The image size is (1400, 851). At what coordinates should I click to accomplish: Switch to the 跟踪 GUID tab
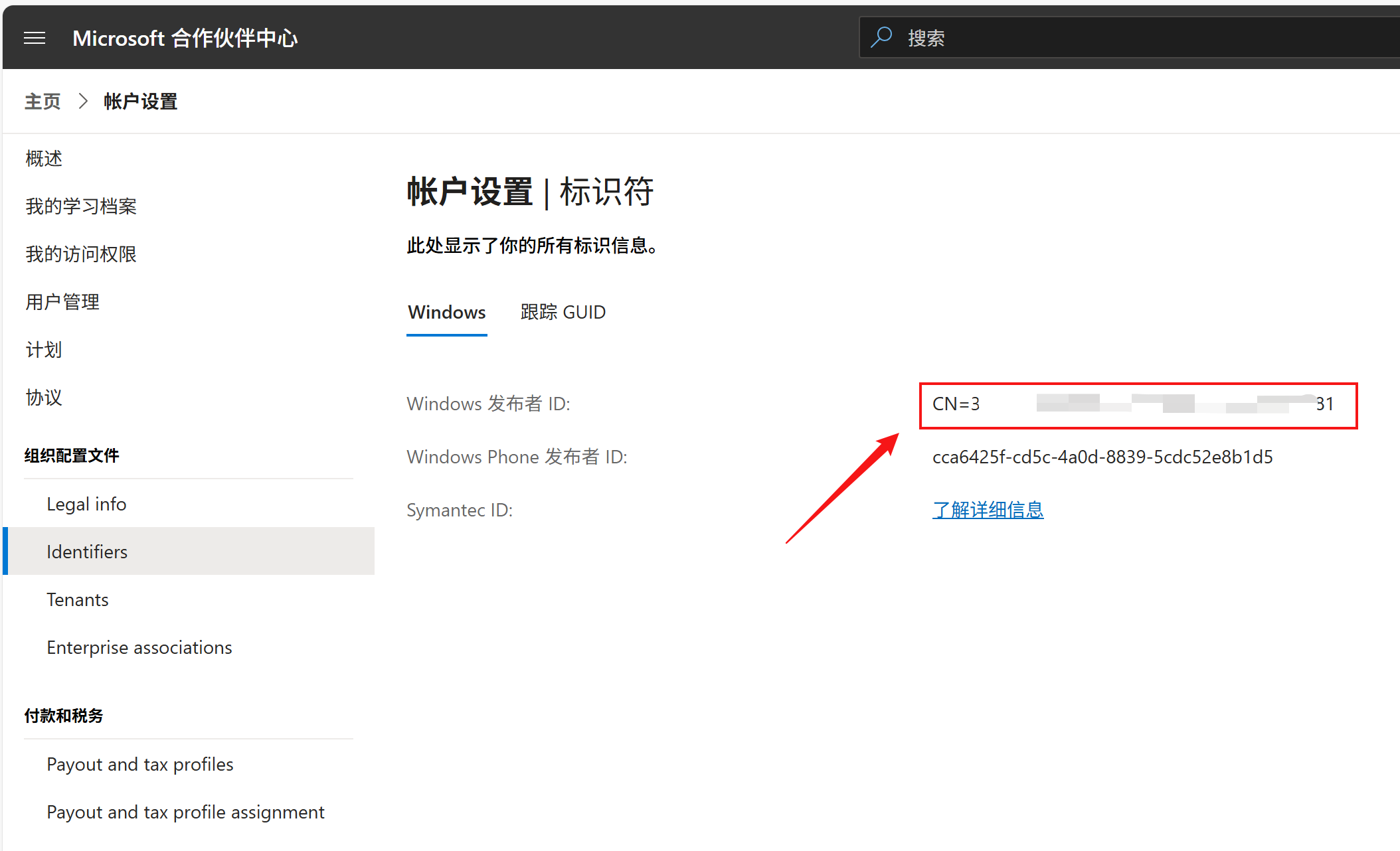563,312
